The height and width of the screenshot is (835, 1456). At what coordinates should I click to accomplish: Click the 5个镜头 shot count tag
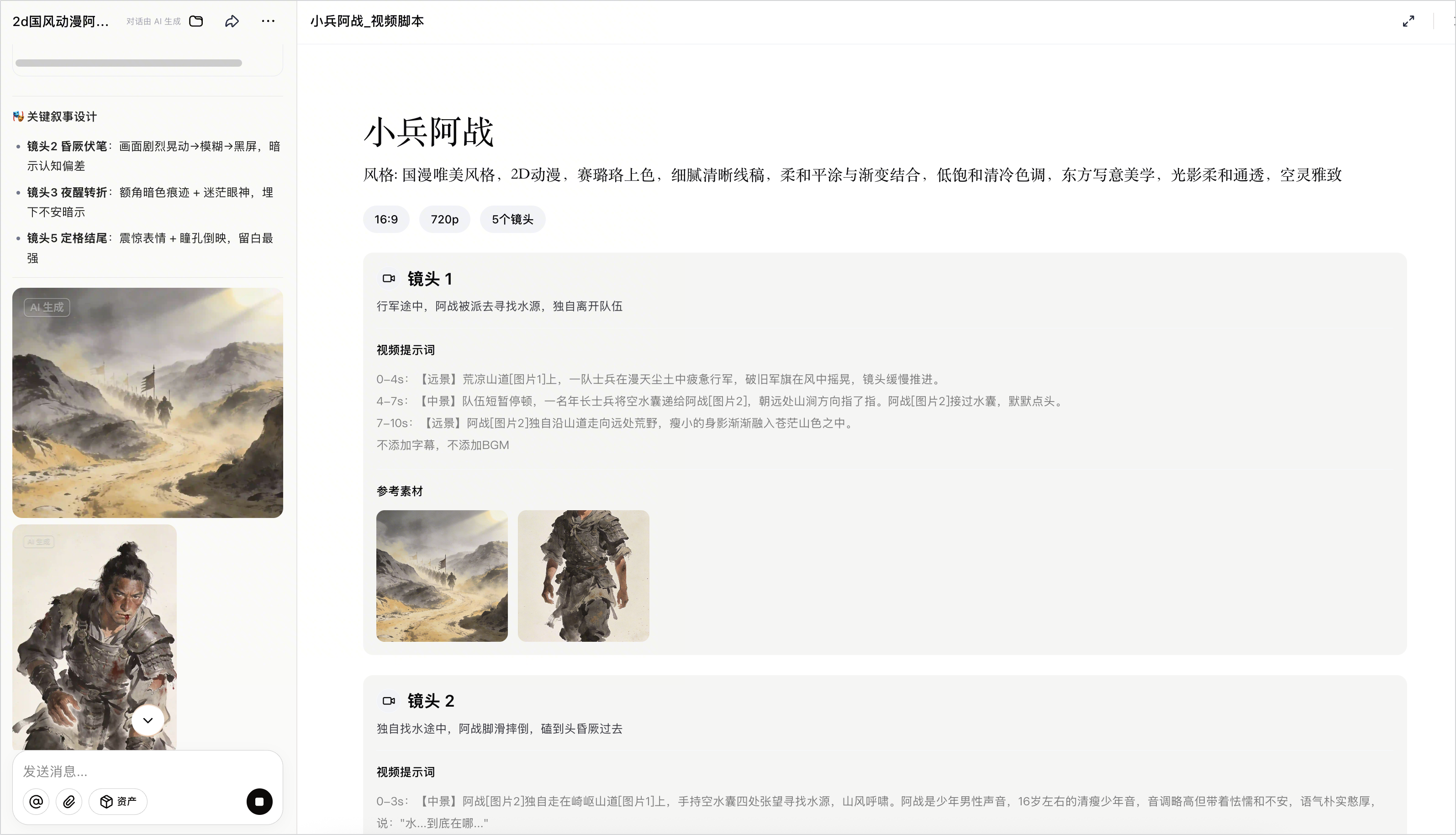512,219
